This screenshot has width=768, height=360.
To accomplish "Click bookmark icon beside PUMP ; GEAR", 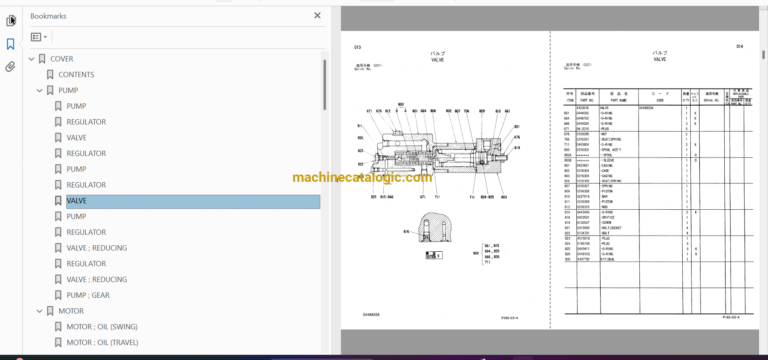I will click(x=58, y=295).
